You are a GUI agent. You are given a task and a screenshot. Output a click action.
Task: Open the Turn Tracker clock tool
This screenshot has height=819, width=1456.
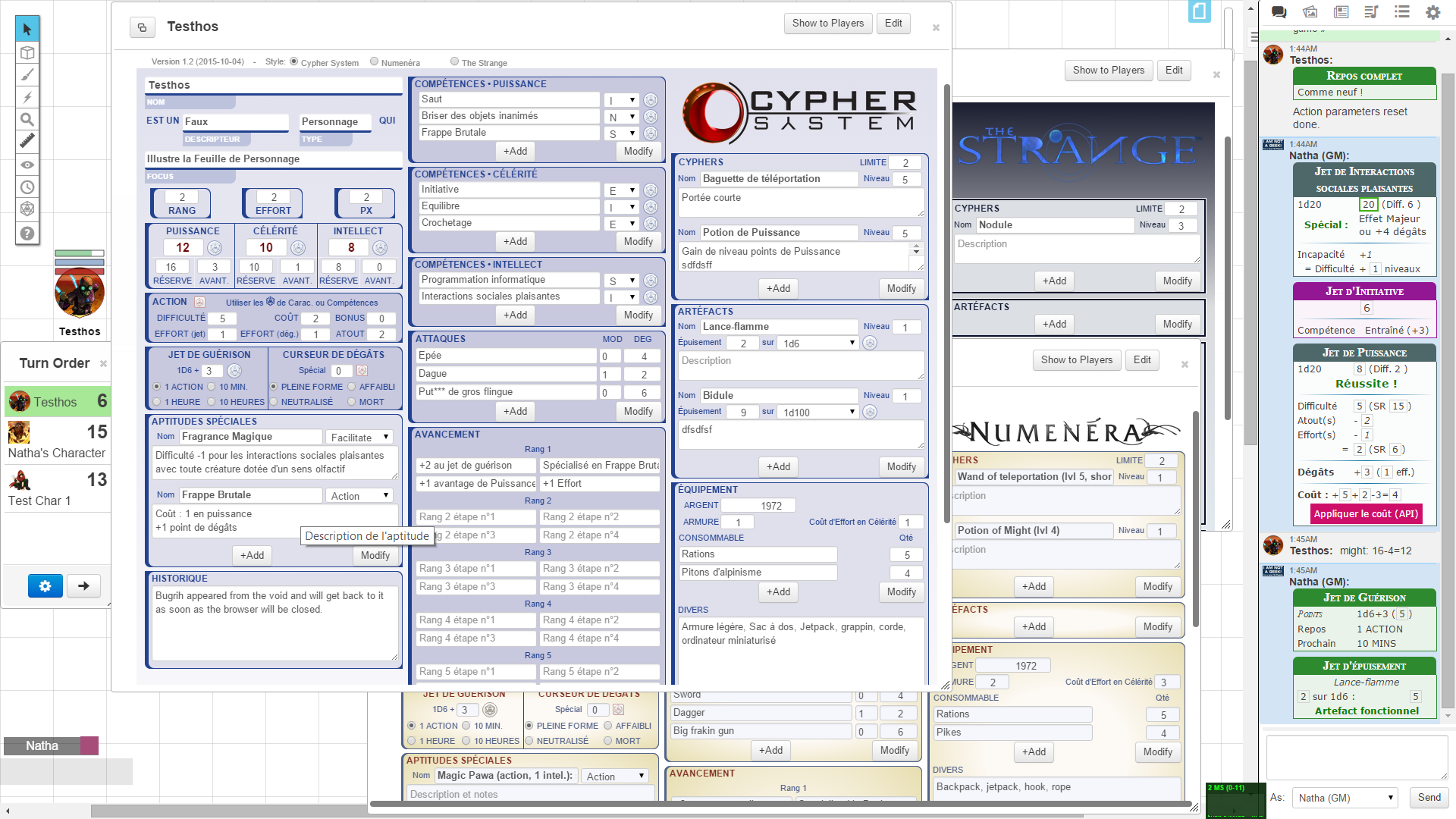tap(27, 187)
